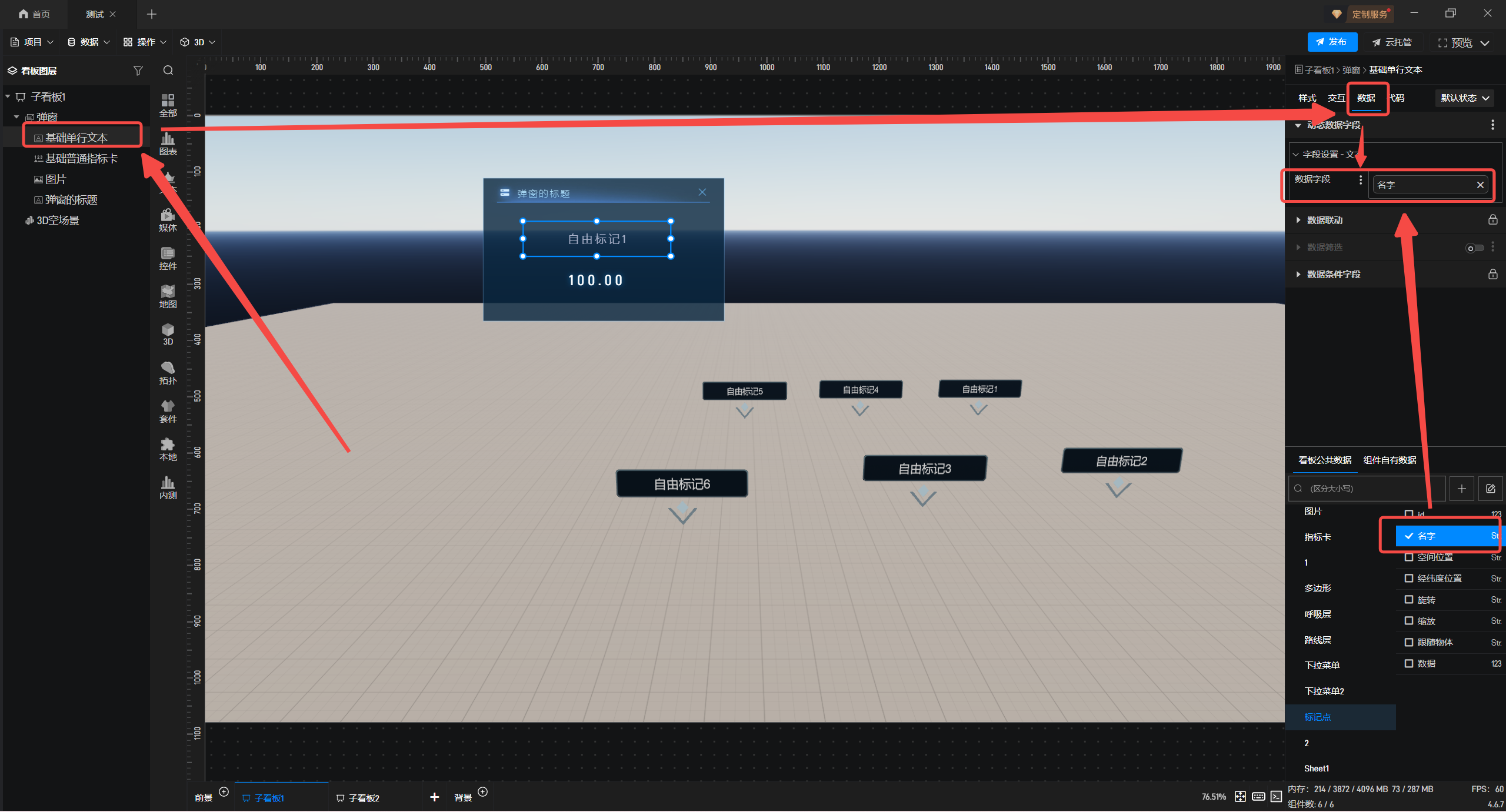Toggle the 数据筛选 switch

coord(1474,248)
